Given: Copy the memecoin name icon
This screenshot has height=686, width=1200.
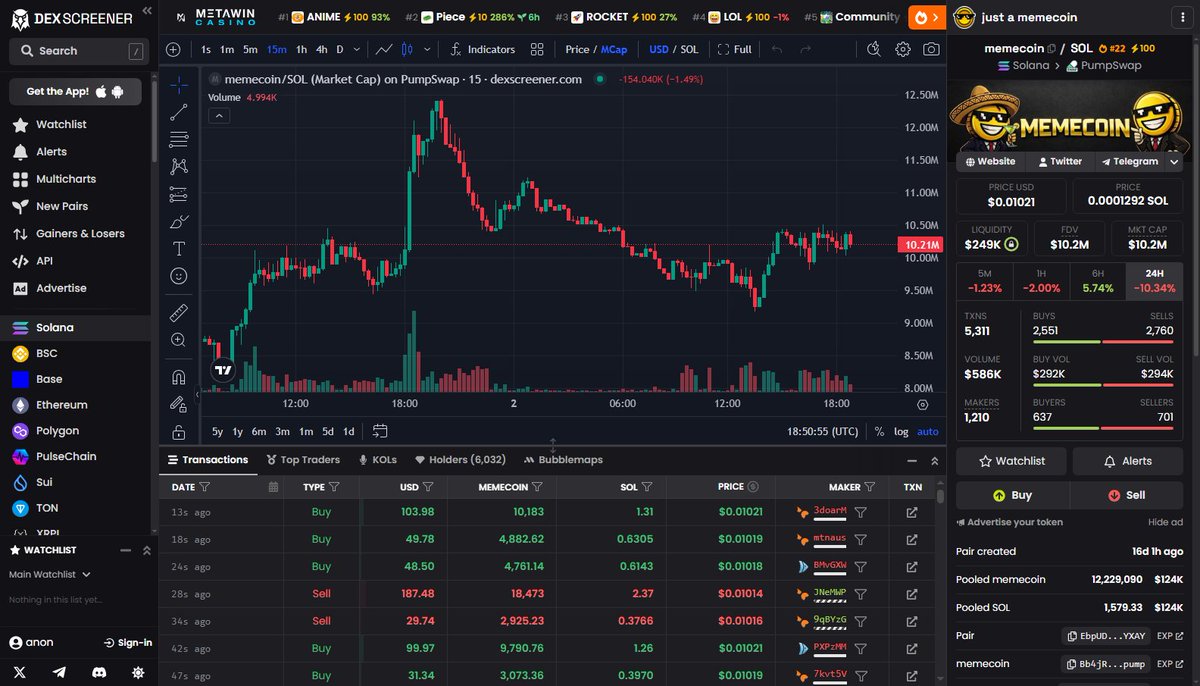Looking at the screenshot, I should click(1051, 48).
